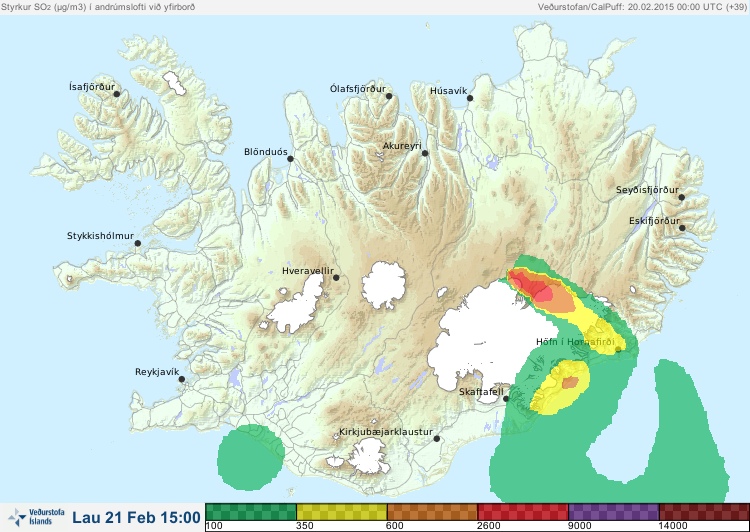Click the orange 600 legend swatch

(x=432, y=512)
